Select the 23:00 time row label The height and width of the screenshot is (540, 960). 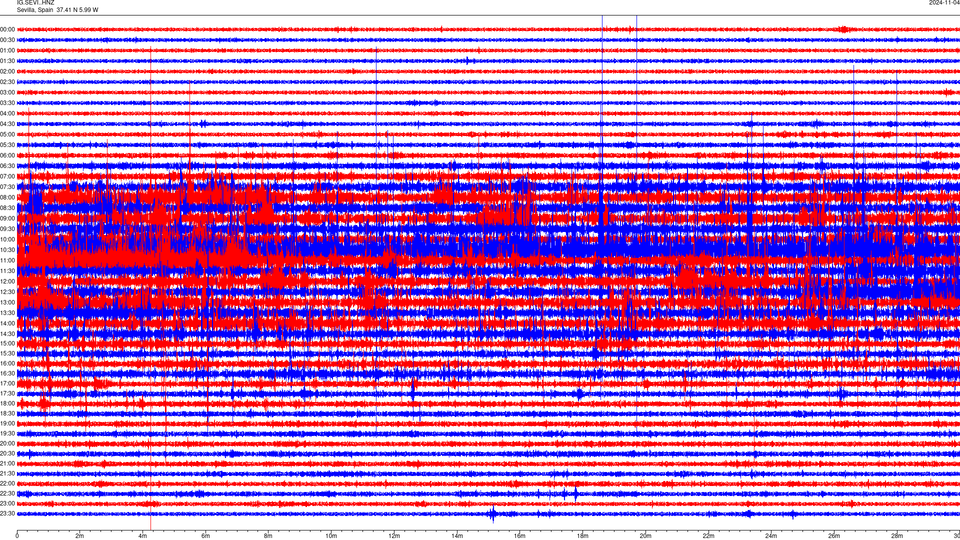(7, 503)
